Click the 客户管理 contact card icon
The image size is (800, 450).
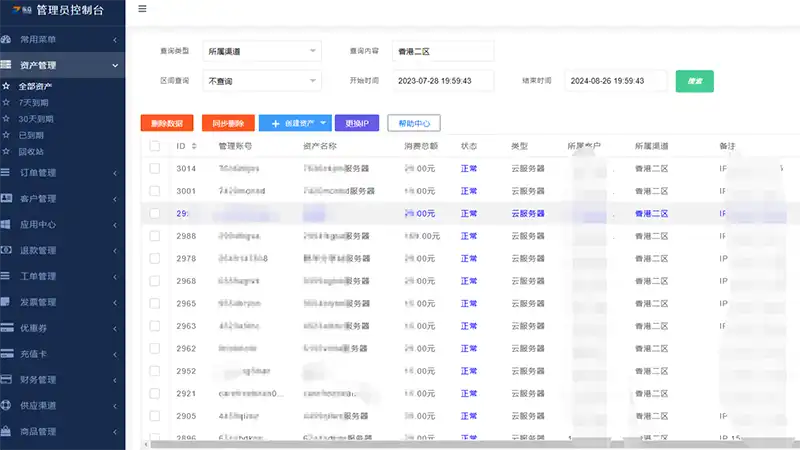coord(6,198)
